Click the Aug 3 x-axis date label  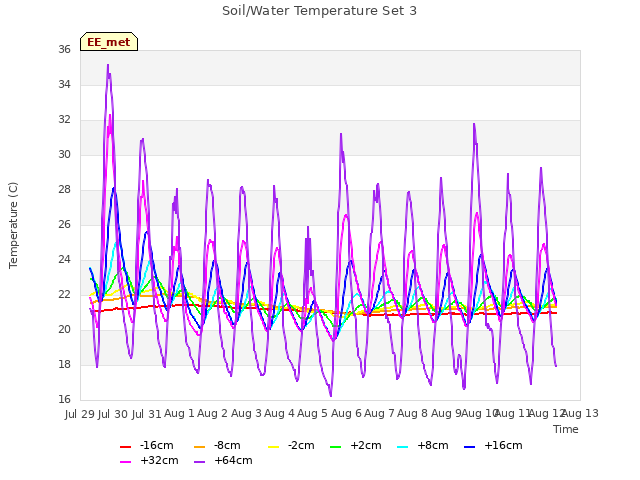coord(246,413)
